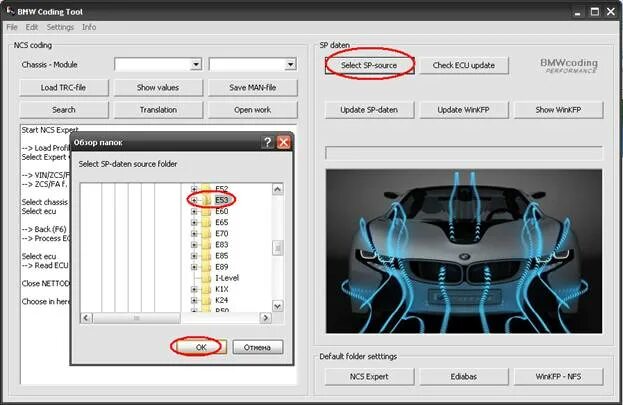Select the E60 folder
The width and height of the screenshot is (623, 405).
click(x=222, y=211)
